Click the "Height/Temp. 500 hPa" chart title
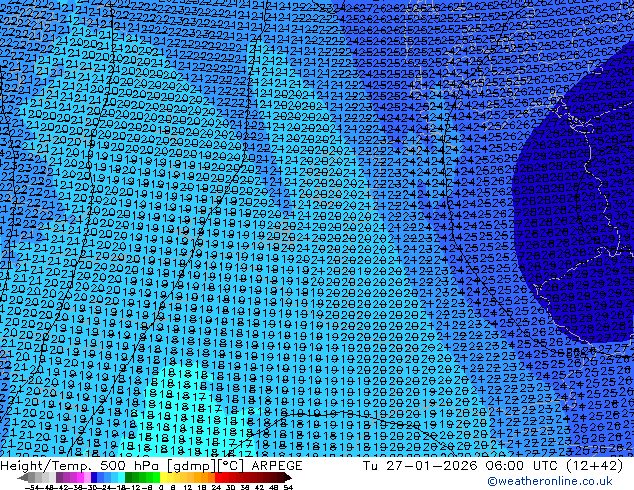 click(x=81, y=465)
